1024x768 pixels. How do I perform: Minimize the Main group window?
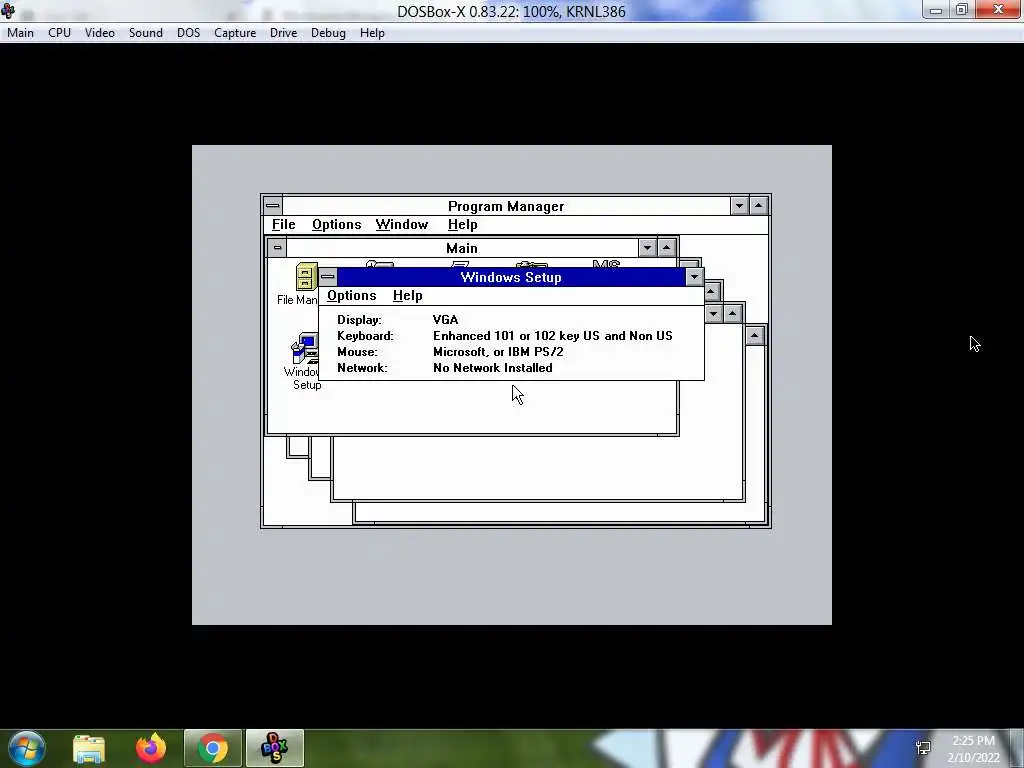(647, 248)
